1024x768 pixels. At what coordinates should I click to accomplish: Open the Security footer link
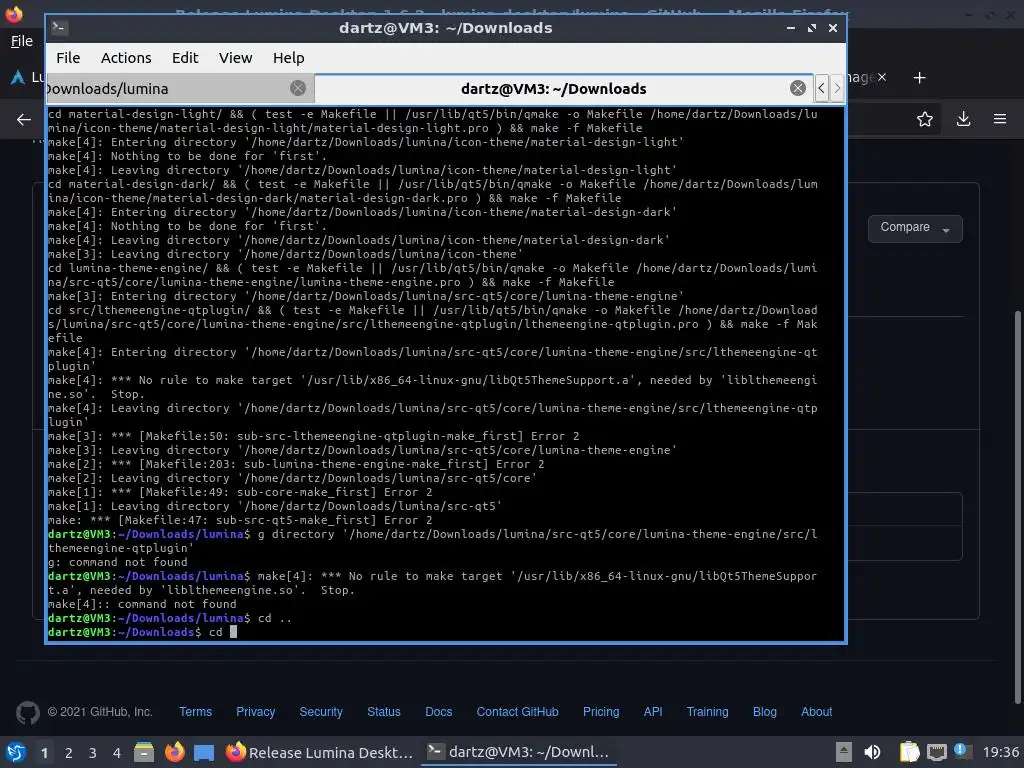coord(321,712)
